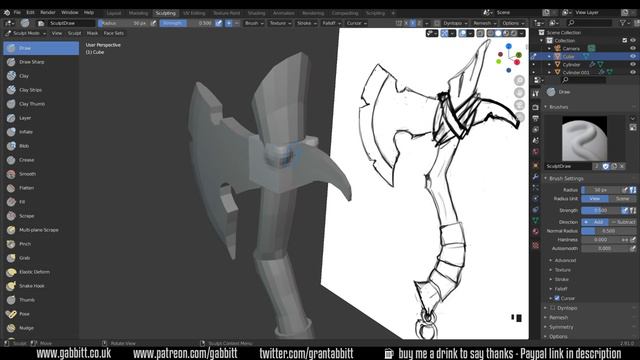Select Cylinder.001 in the outliner
This screenshot has width=640, height=360.
576,72
